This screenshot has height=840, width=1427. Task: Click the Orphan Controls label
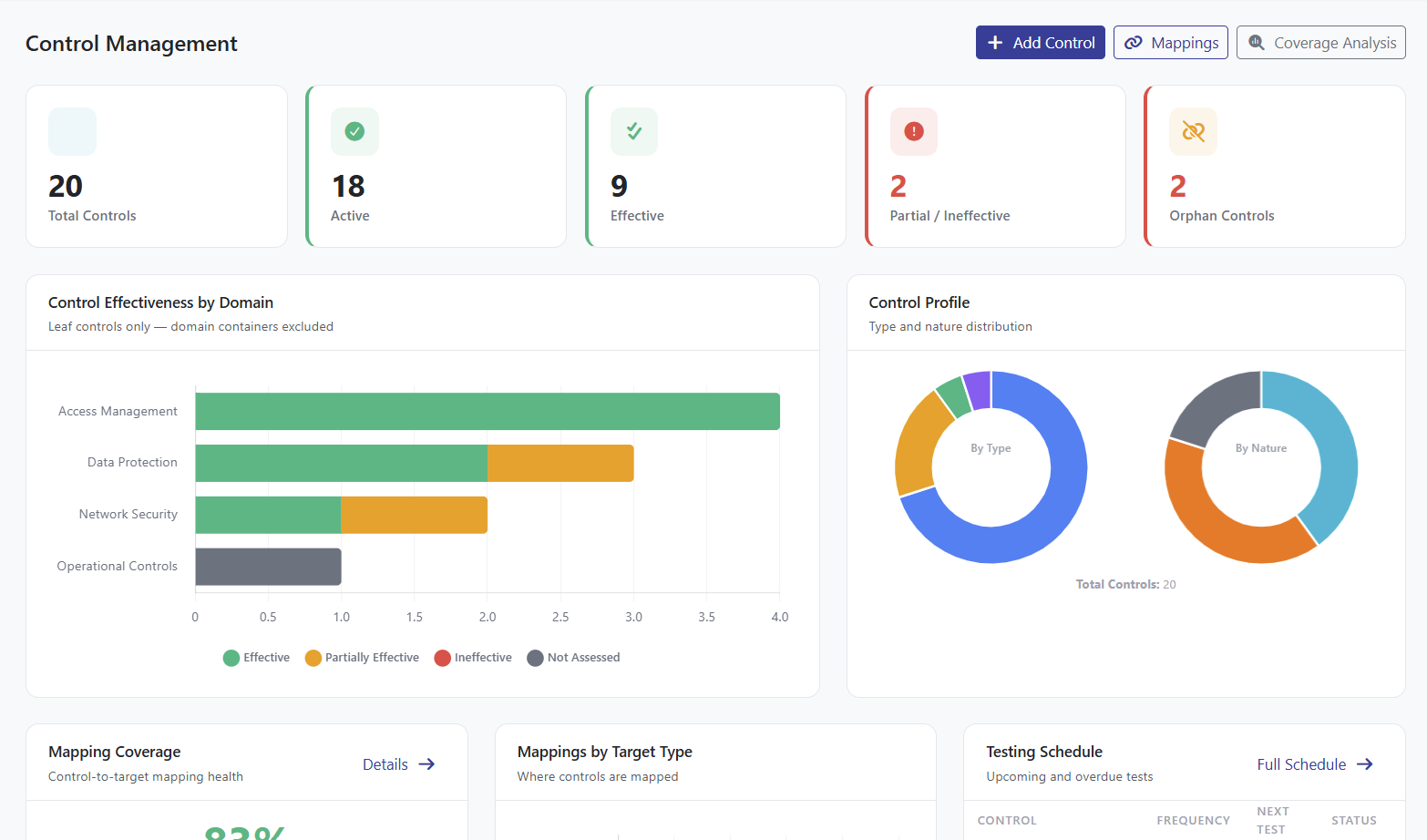[x=1222, y=216]
